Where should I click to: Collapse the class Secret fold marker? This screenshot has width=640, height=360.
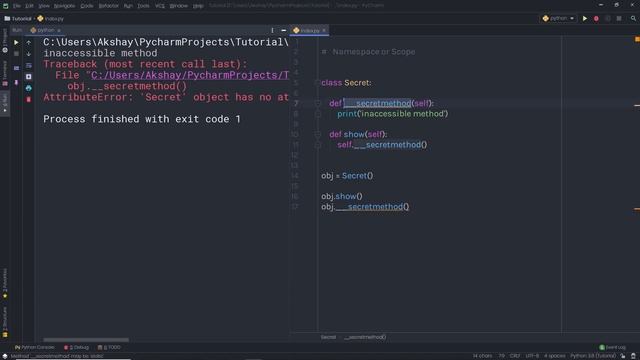point(318,83)
